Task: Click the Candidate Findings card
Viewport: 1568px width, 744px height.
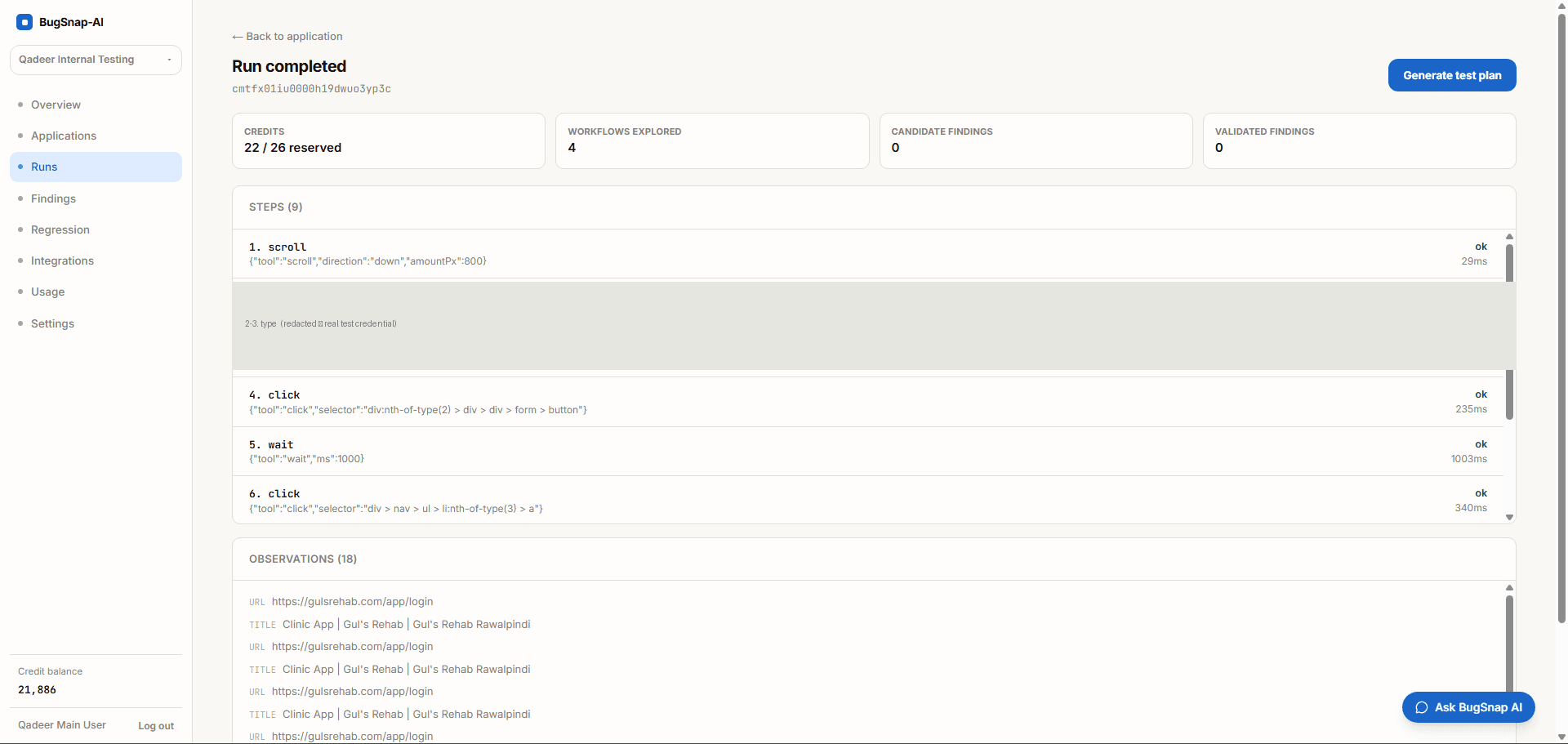Action: (1036, 141)
